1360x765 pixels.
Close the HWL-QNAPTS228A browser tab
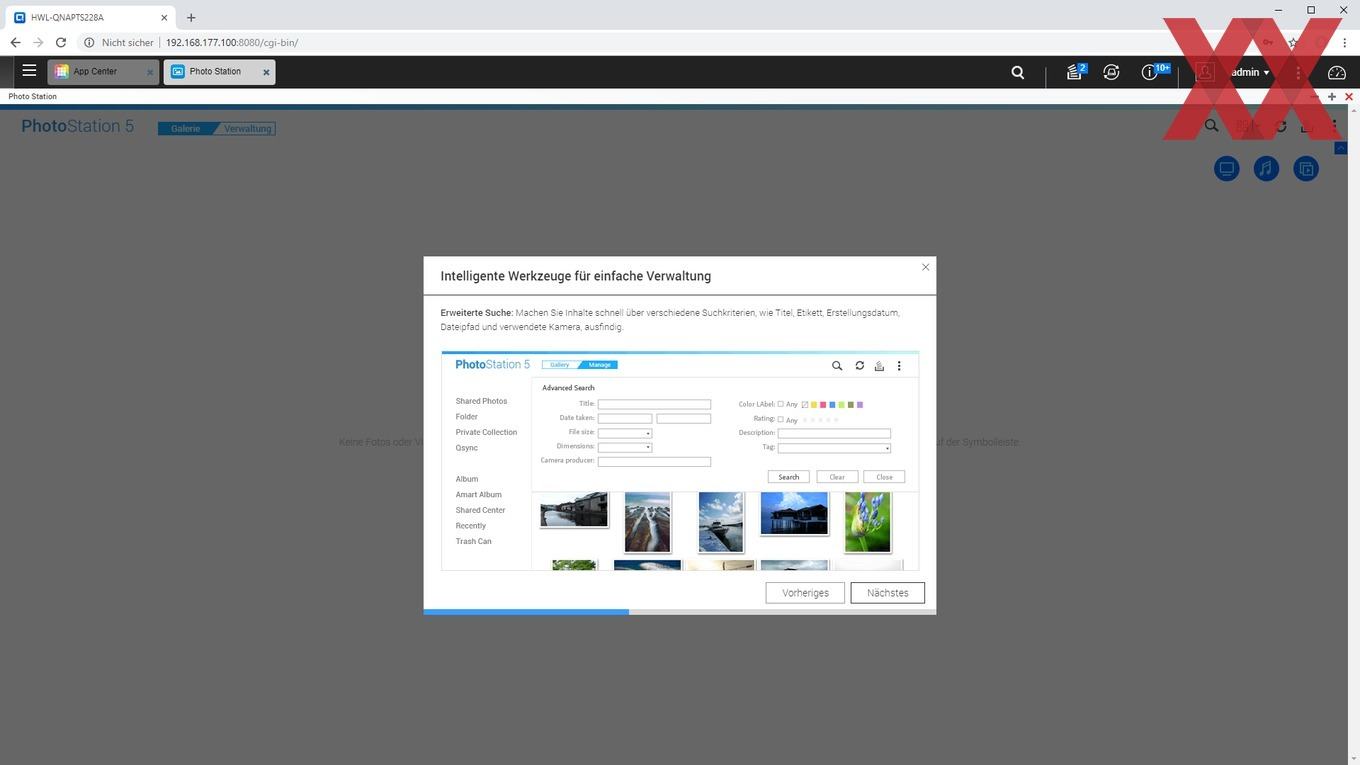pos(164,17)
